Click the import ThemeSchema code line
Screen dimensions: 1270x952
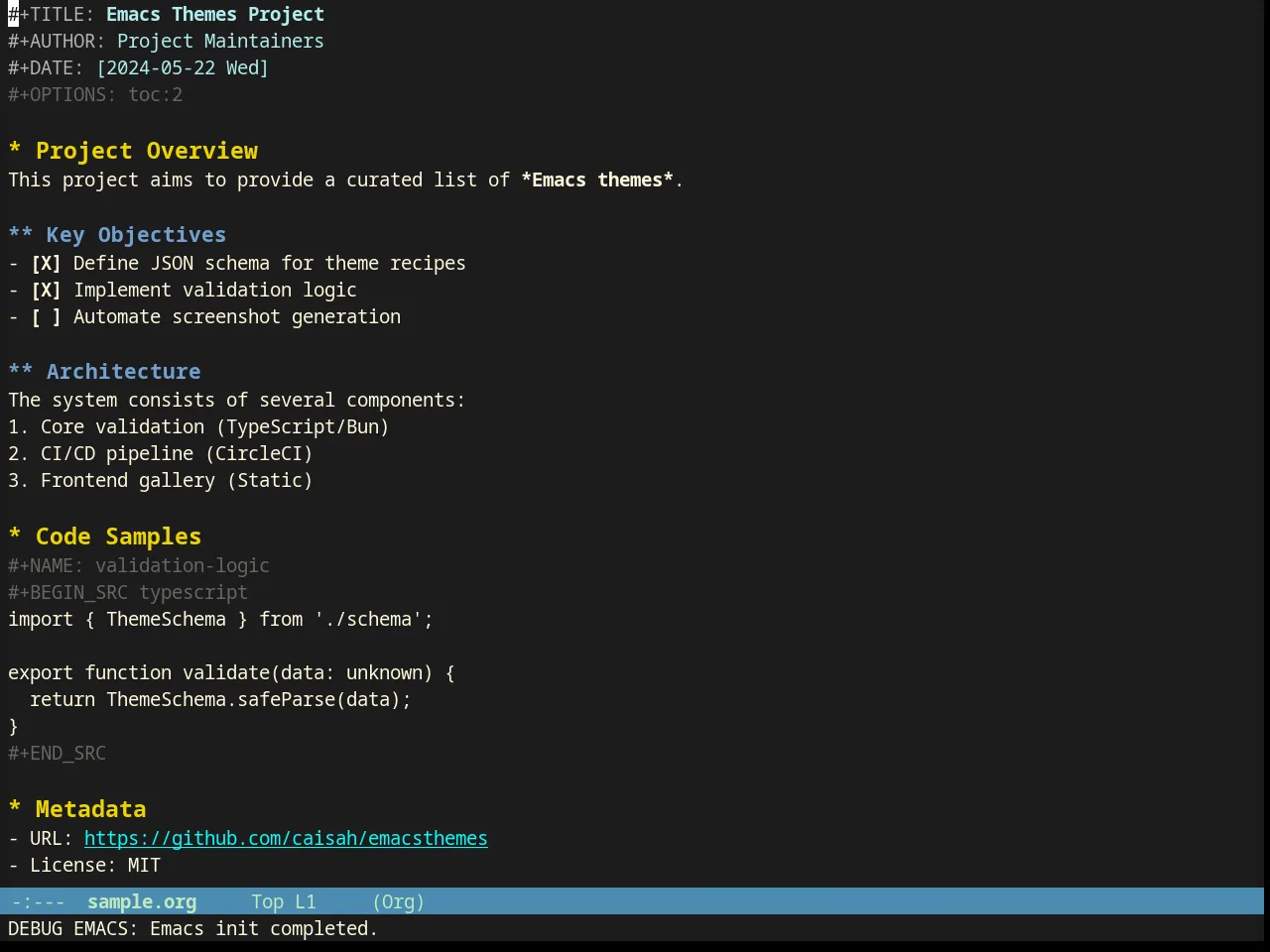coord(220,620)
